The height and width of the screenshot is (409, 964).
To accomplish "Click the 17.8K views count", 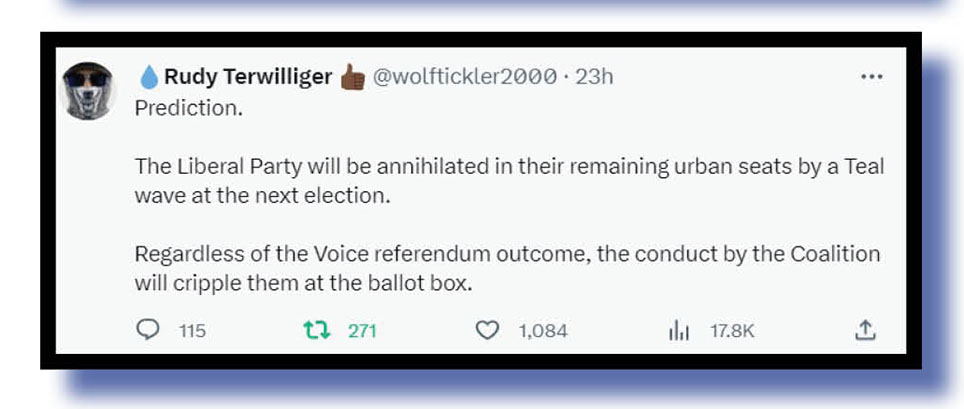I will point(732,331).
